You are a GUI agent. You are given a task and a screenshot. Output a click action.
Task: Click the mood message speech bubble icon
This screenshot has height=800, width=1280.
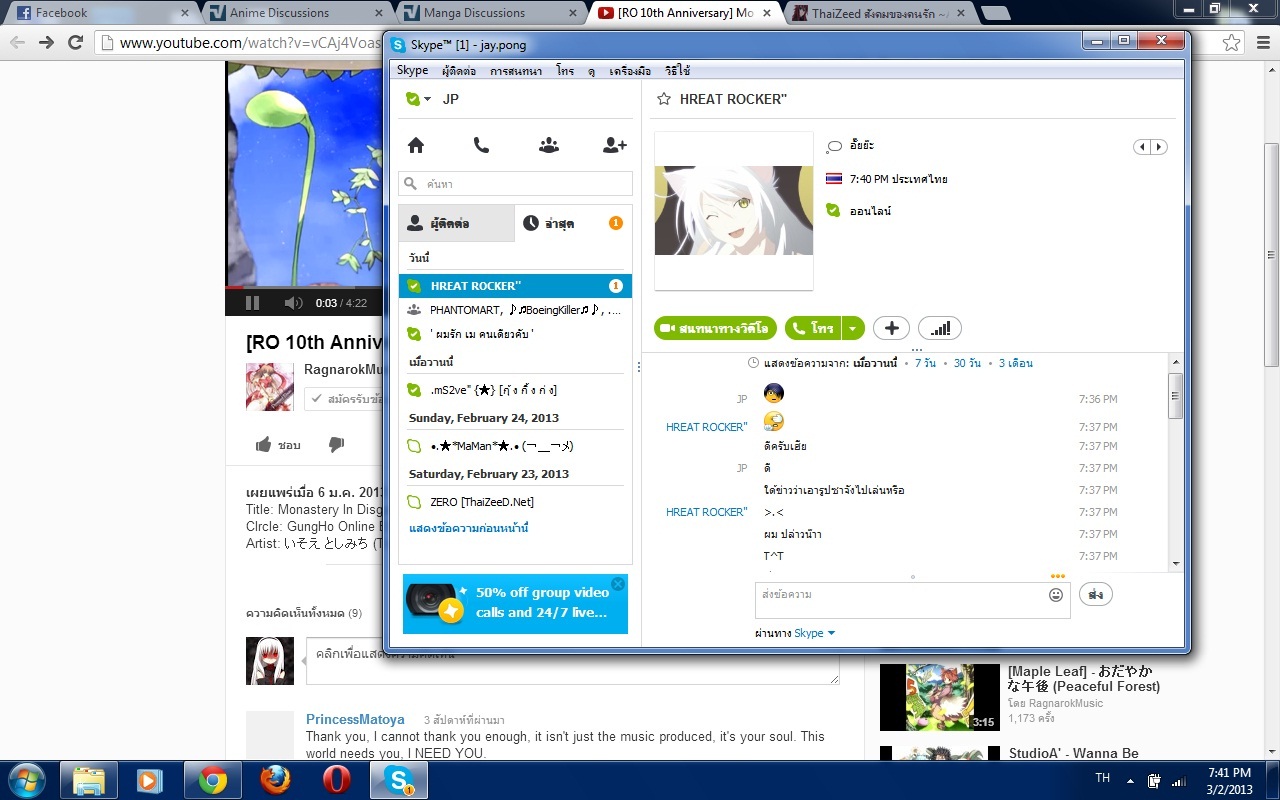(834, 146)
